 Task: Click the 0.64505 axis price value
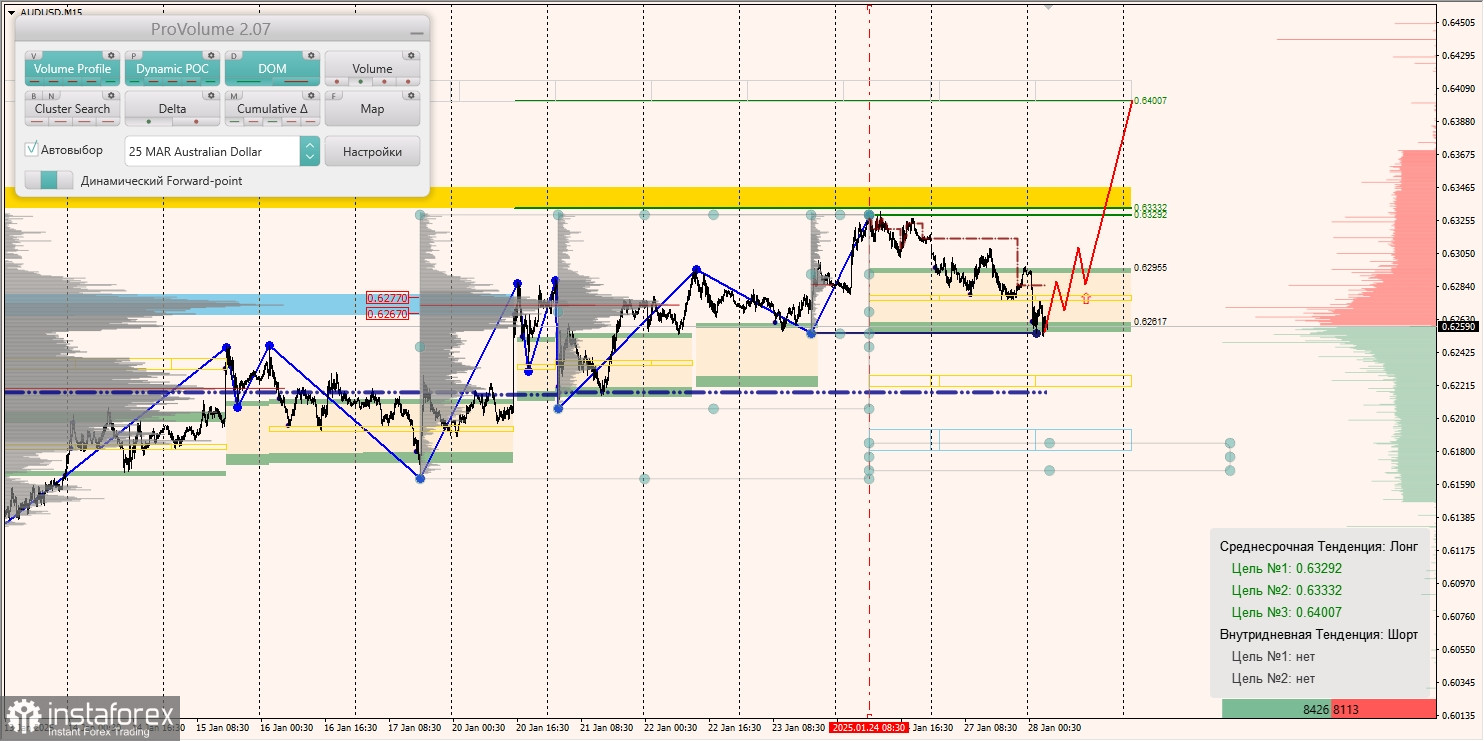pyautogui.click(x=1460, y=23)
